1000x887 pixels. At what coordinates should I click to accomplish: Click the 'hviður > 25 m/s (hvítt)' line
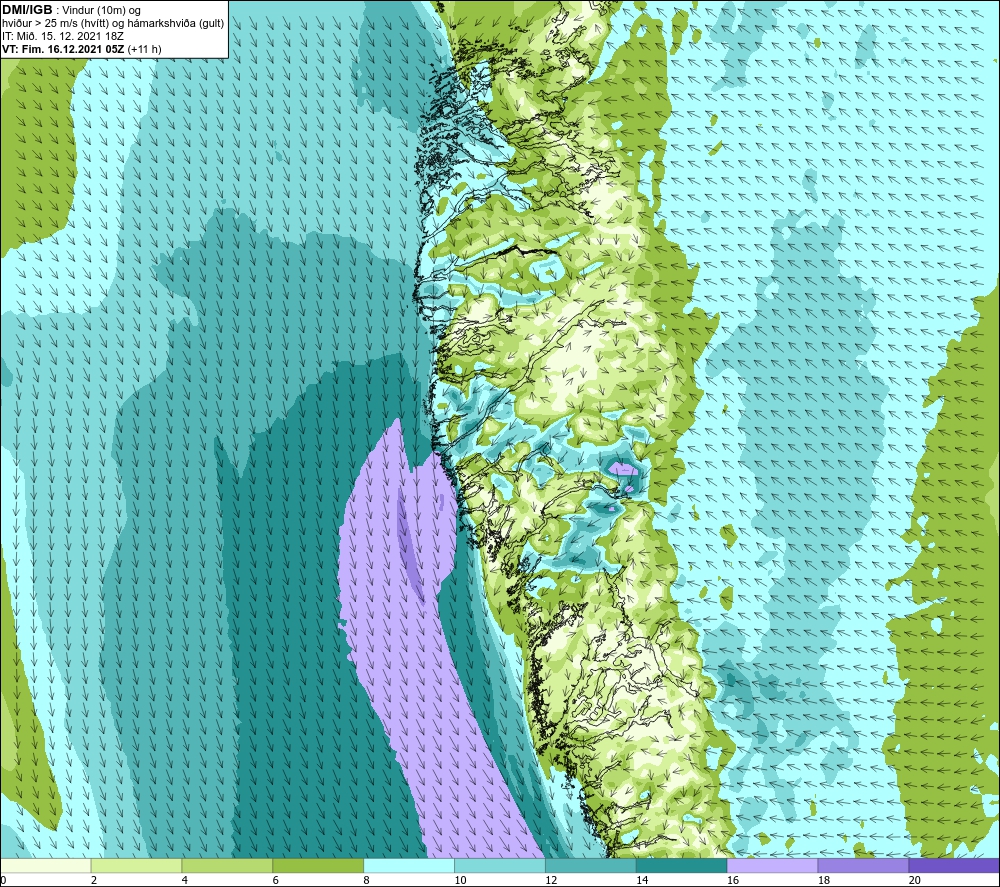pyautogui.click(x=55, y=24)
